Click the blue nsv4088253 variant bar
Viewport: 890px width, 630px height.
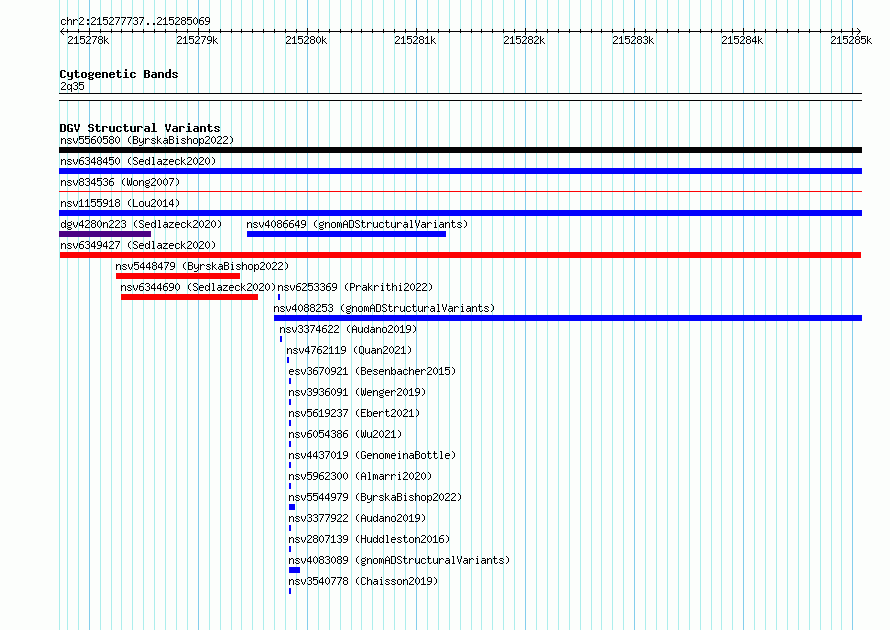(568, 318)
